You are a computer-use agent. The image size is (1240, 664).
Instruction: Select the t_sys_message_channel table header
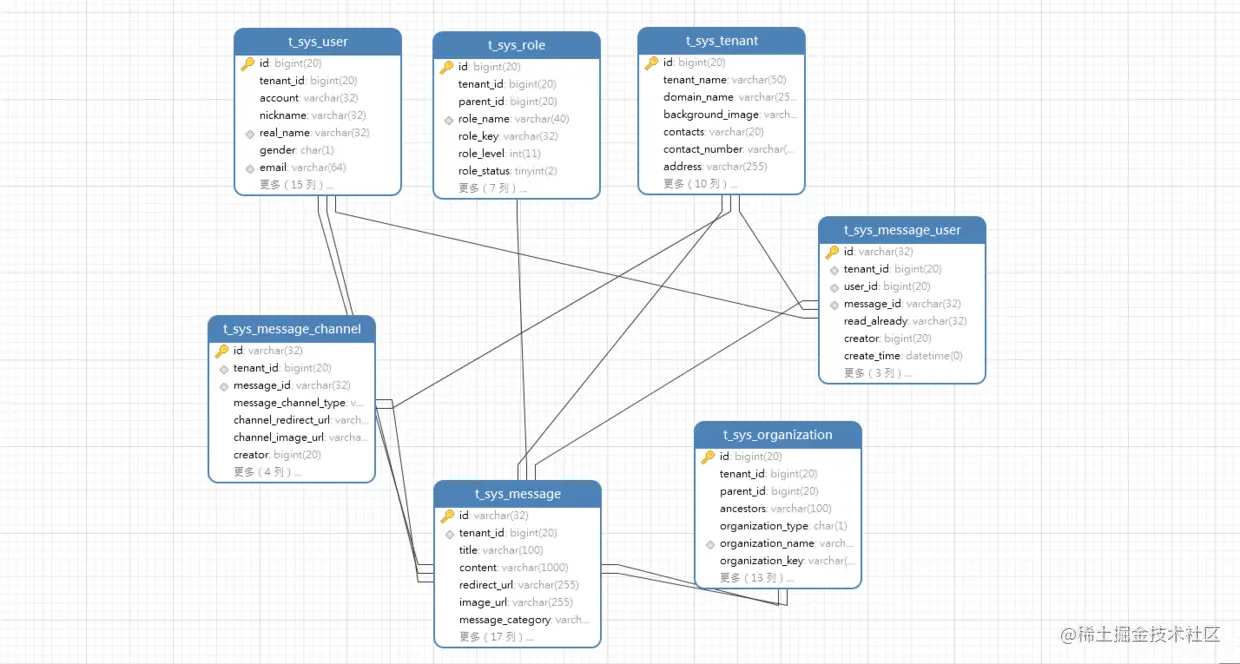click(x=292, y=329)
